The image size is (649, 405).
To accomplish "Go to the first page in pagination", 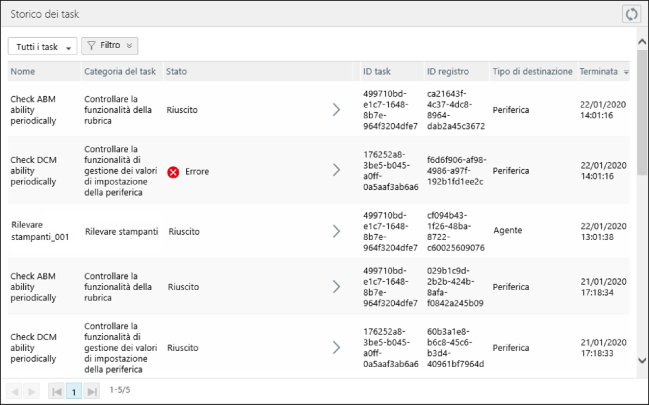I will [x=57, y=391].
